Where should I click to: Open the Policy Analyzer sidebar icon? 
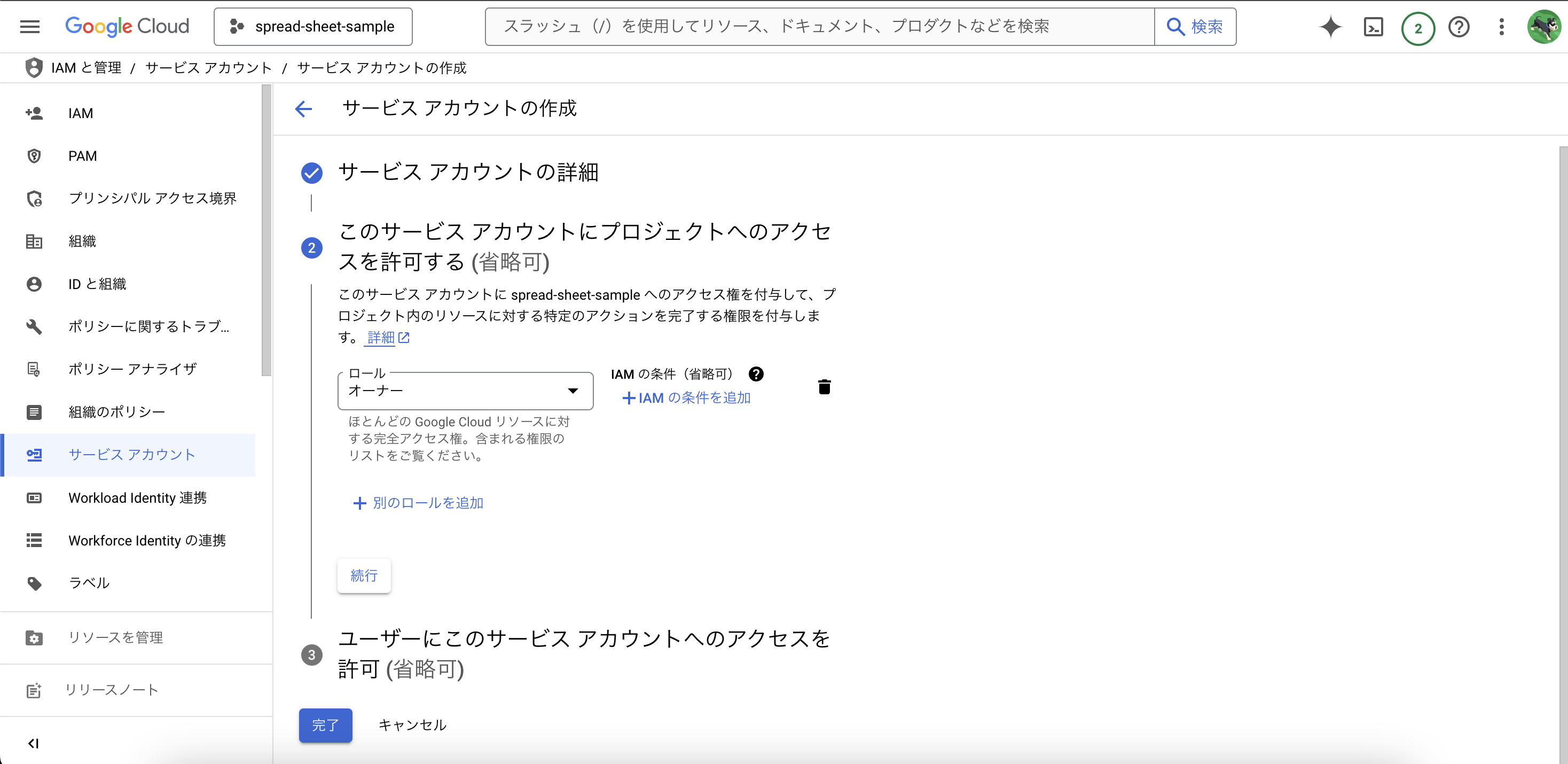34,368
